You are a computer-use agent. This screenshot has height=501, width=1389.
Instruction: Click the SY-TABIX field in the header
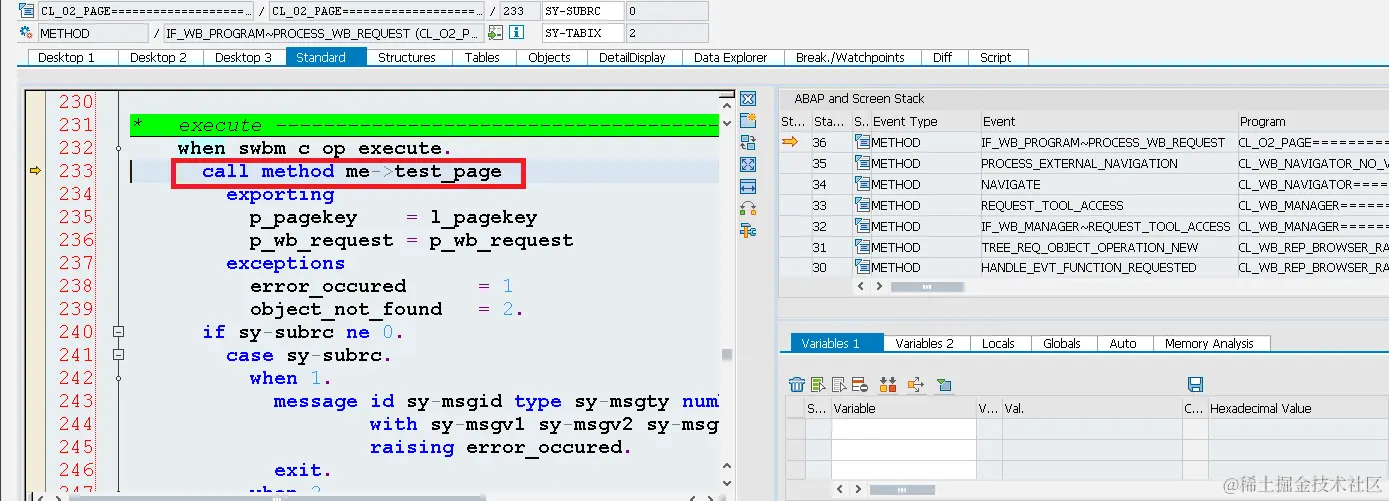583,33
